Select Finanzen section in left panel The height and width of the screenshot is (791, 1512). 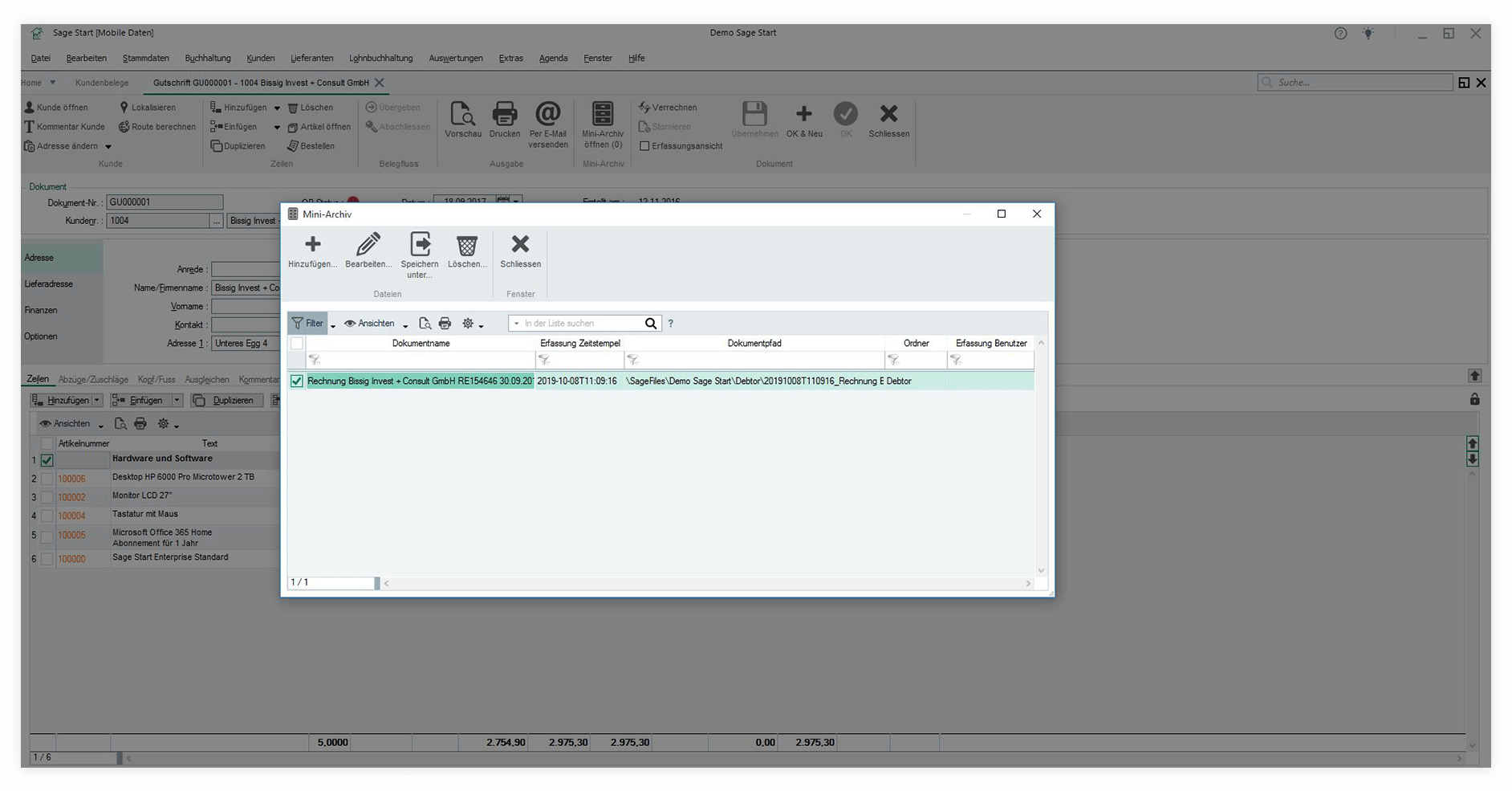pyautogui.click(x=62, y=310)
